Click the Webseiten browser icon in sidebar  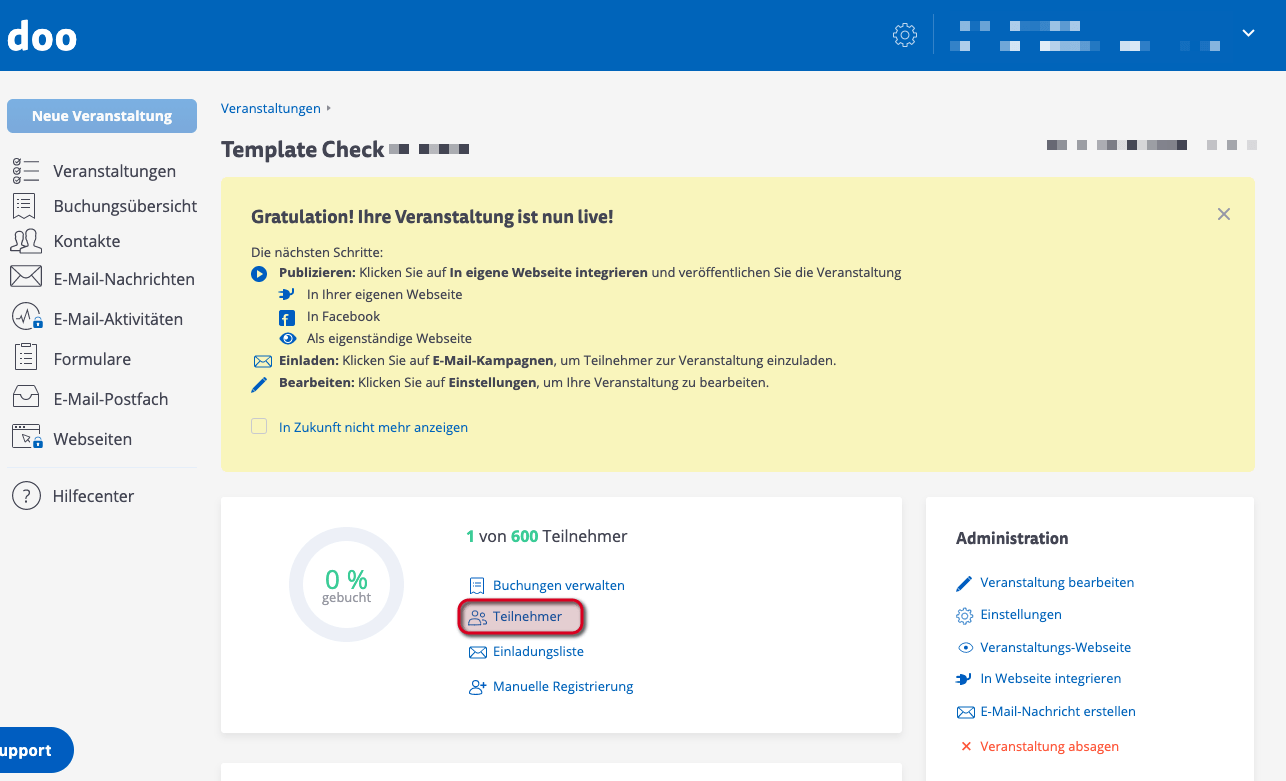tap(26, 438)
